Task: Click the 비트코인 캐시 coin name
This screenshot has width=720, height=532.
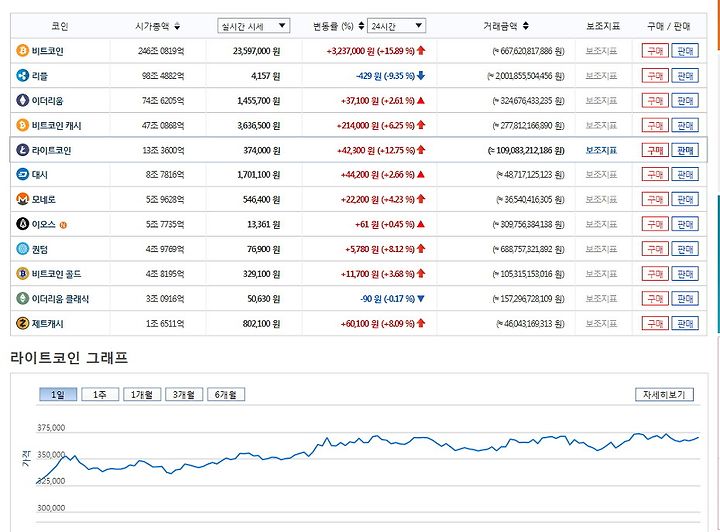Action: tap(56, 125)
